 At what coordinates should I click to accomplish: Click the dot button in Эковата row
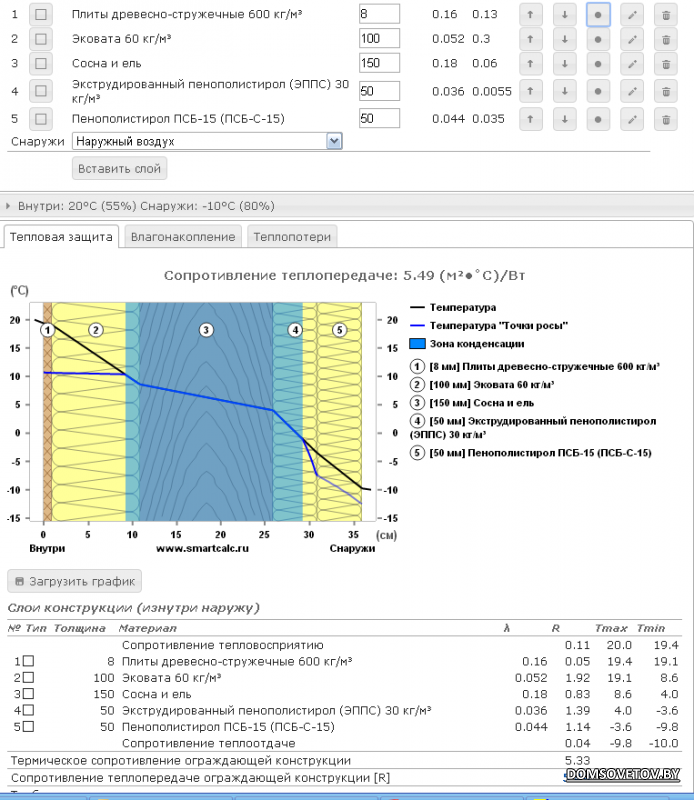[598, 39]
